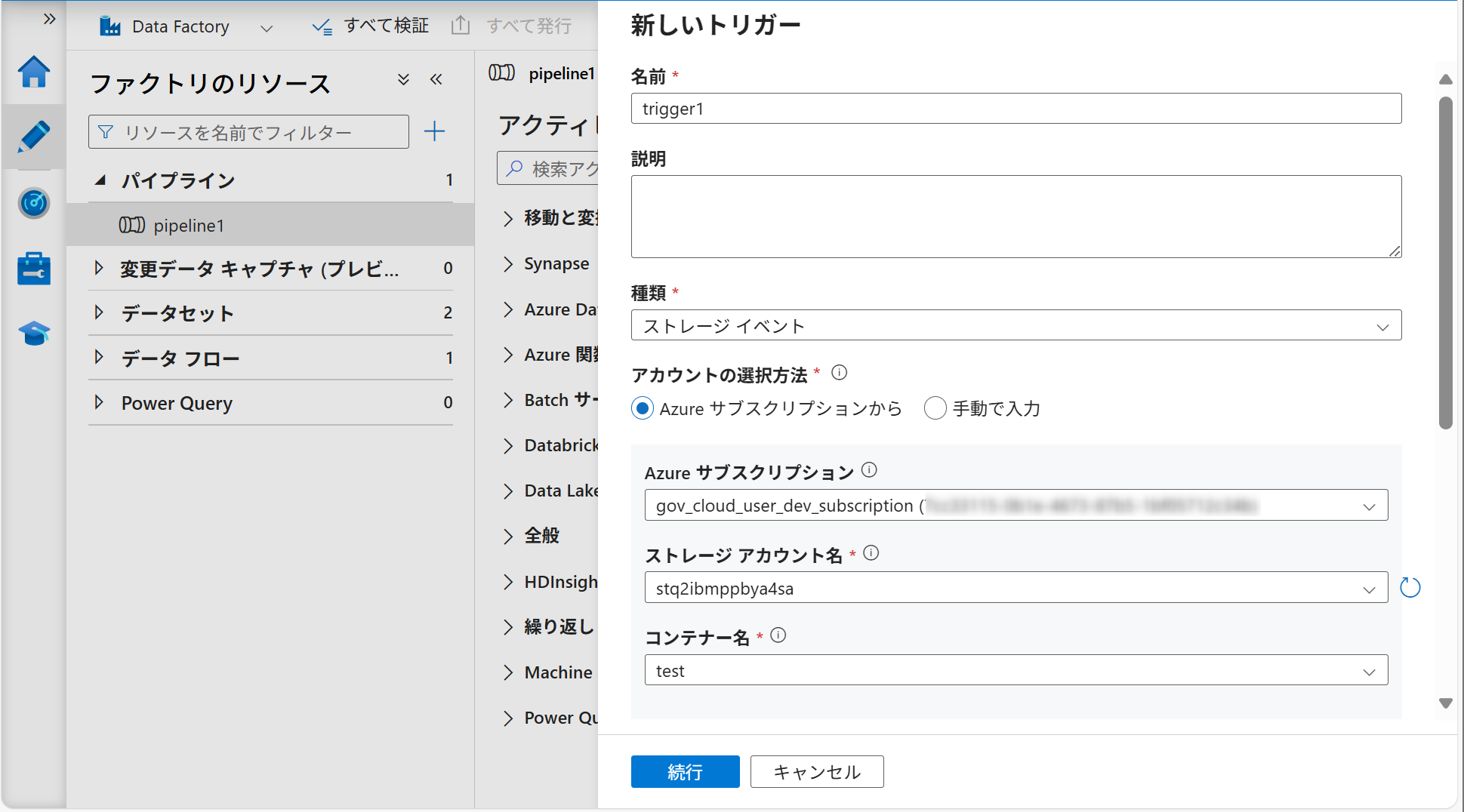Viewport: 1464px width, 812px height.
Task: Select pipeline1 in the resource tree
Action: [188, 226]
